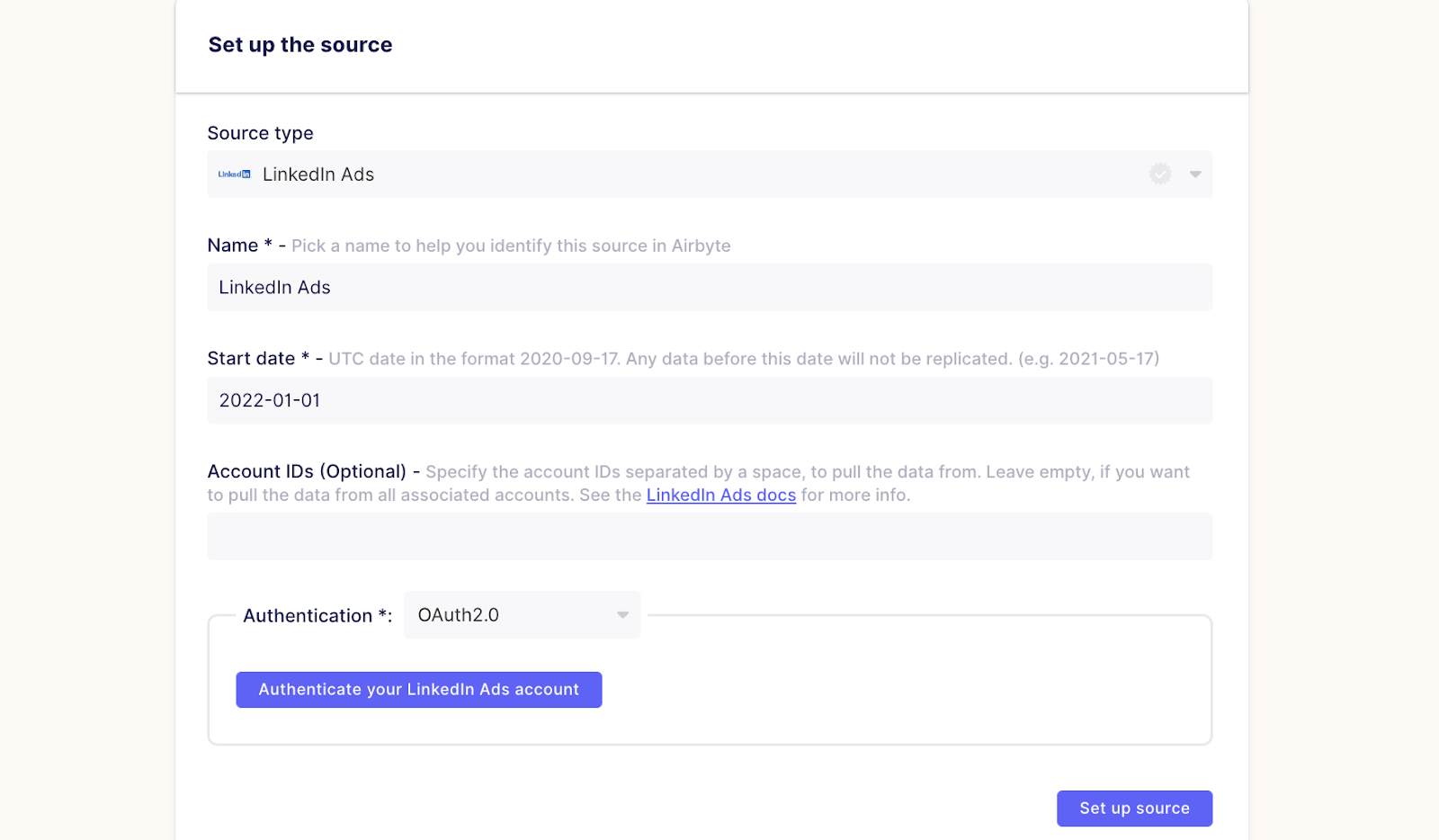Screen dimensions: 1439x840
Task: Click the LinkedIn logo icon in Source type
Action: (233, 174)
